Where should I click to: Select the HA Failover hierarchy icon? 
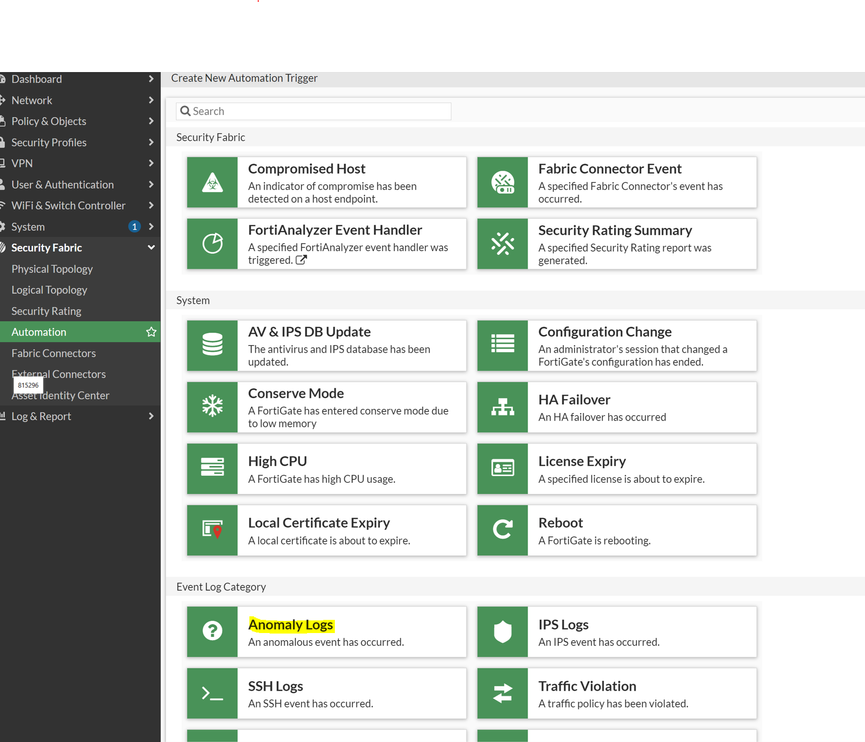(502, 407)
